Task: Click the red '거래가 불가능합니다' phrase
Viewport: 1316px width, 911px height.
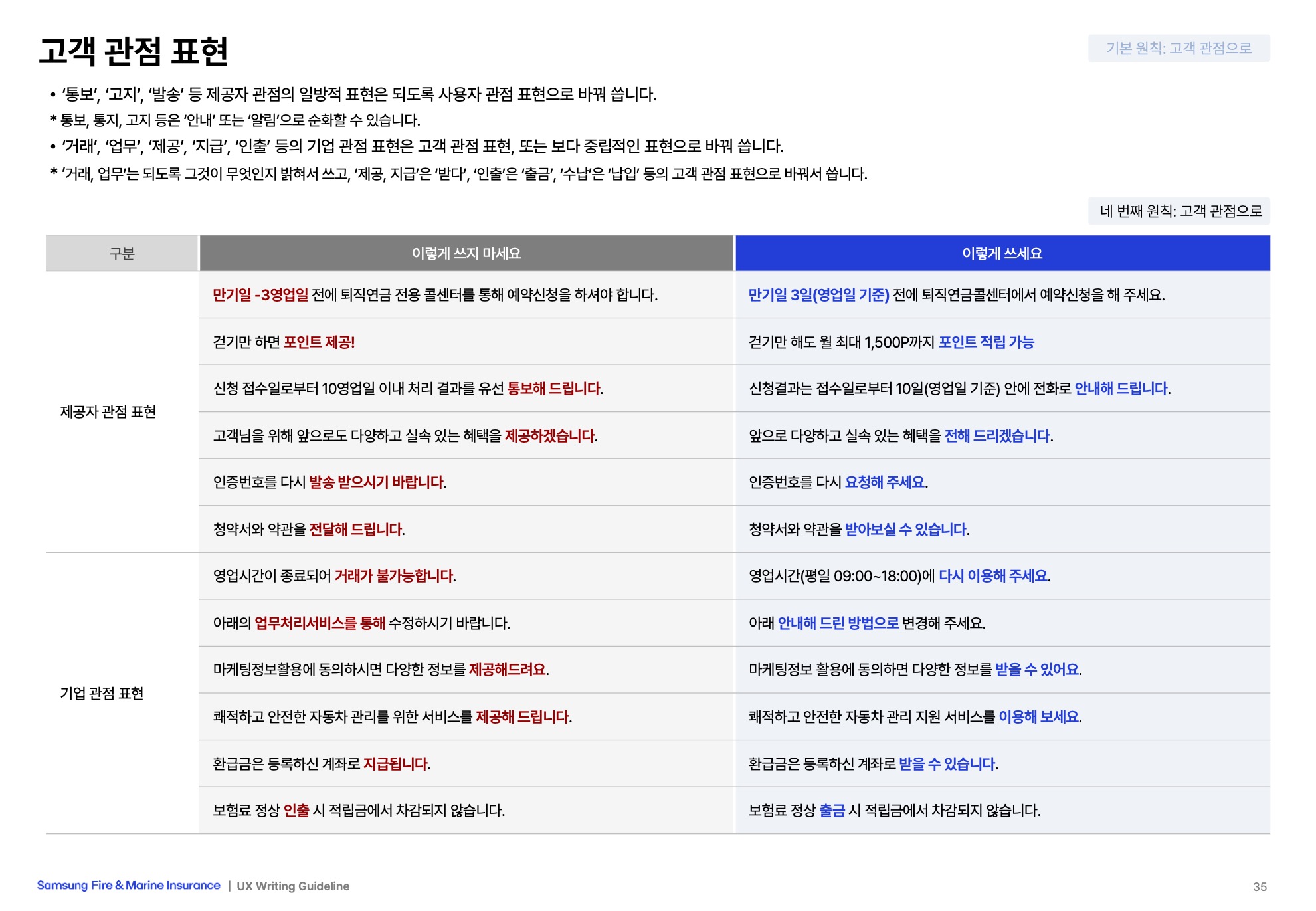Action: tap(393, 576)
